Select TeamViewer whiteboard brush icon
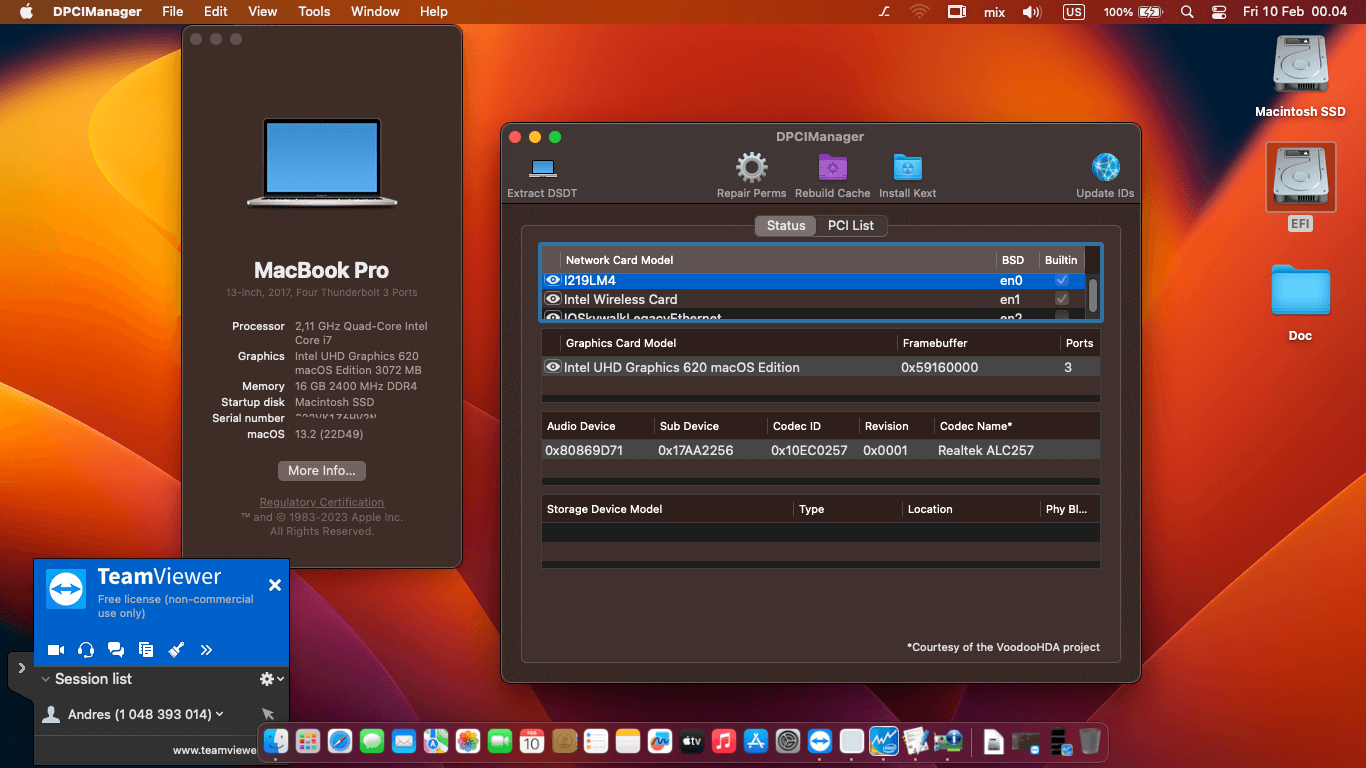 point(176,650)
